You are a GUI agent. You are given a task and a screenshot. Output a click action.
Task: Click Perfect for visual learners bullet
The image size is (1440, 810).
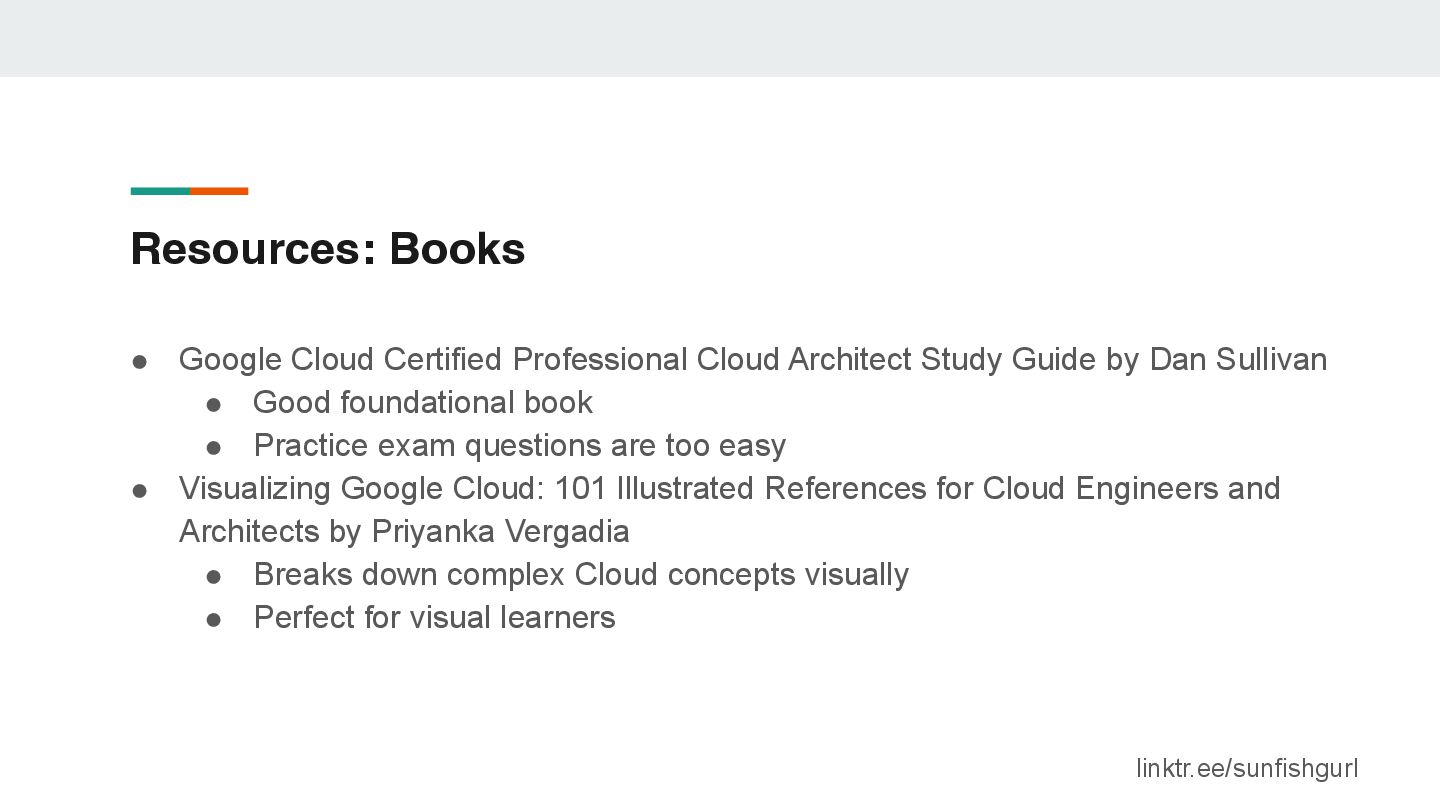[x=434, y=617]
